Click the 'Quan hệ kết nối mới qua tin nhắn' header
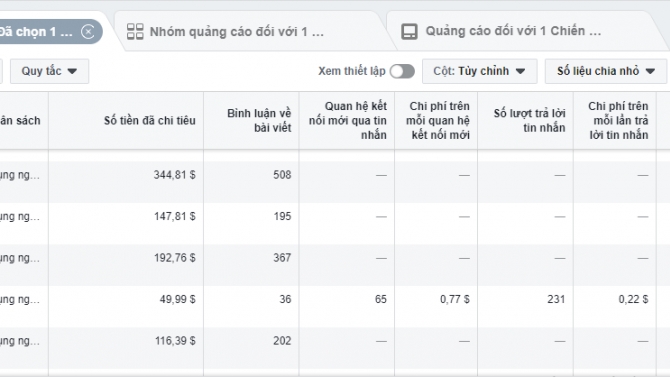This screenshot has width=670, height=377. pyautogui.click(x=347, y=121)
